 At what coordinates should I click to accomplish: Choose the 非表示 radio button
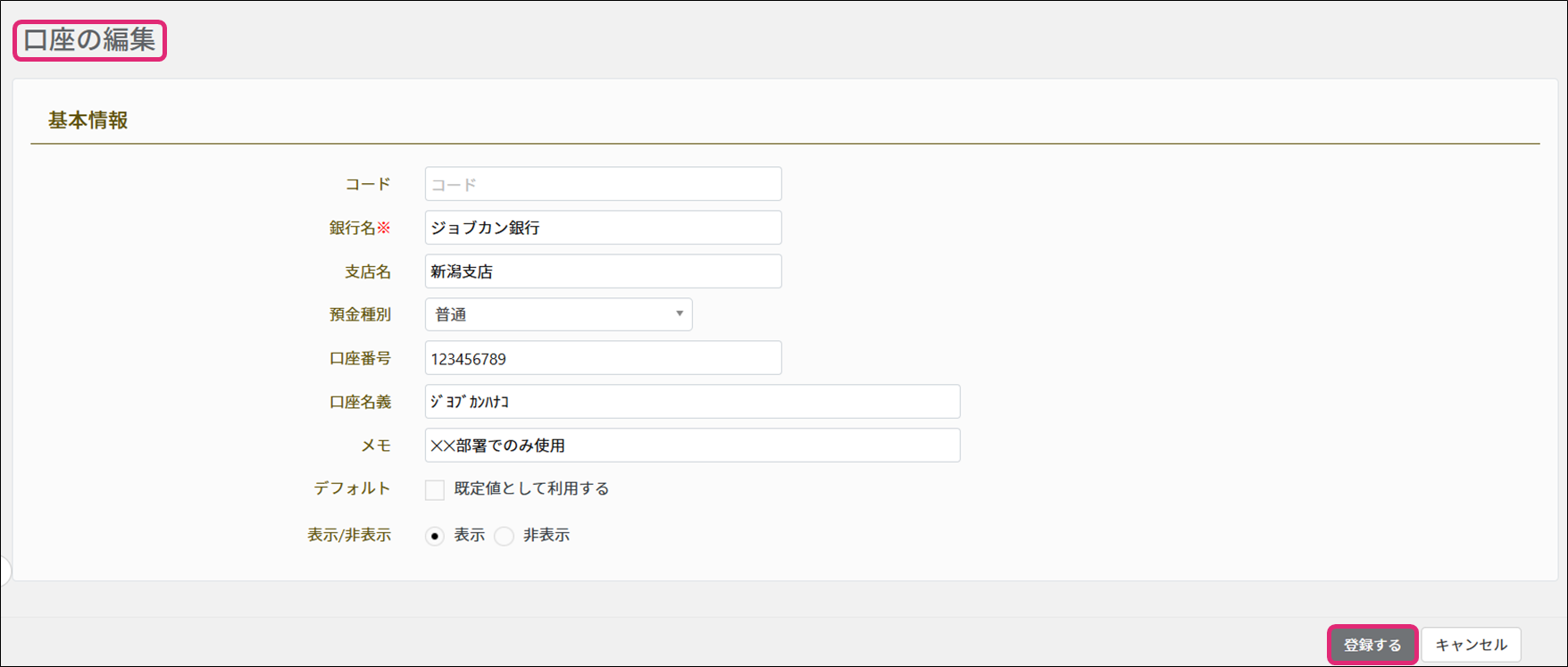(505, 536)
